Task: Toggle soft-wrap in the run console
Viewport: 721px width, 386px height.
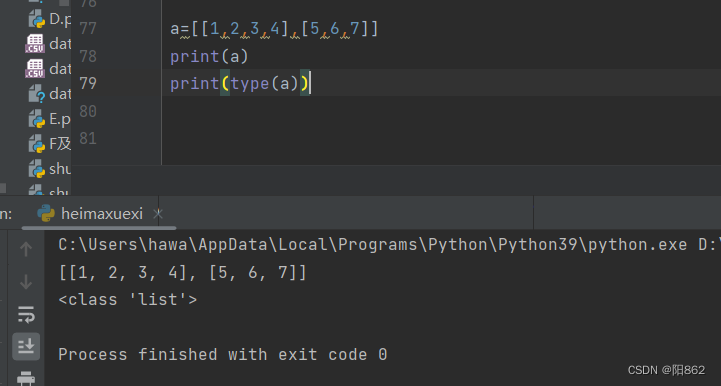Action: pyautogui.click(x=26, y=315)
